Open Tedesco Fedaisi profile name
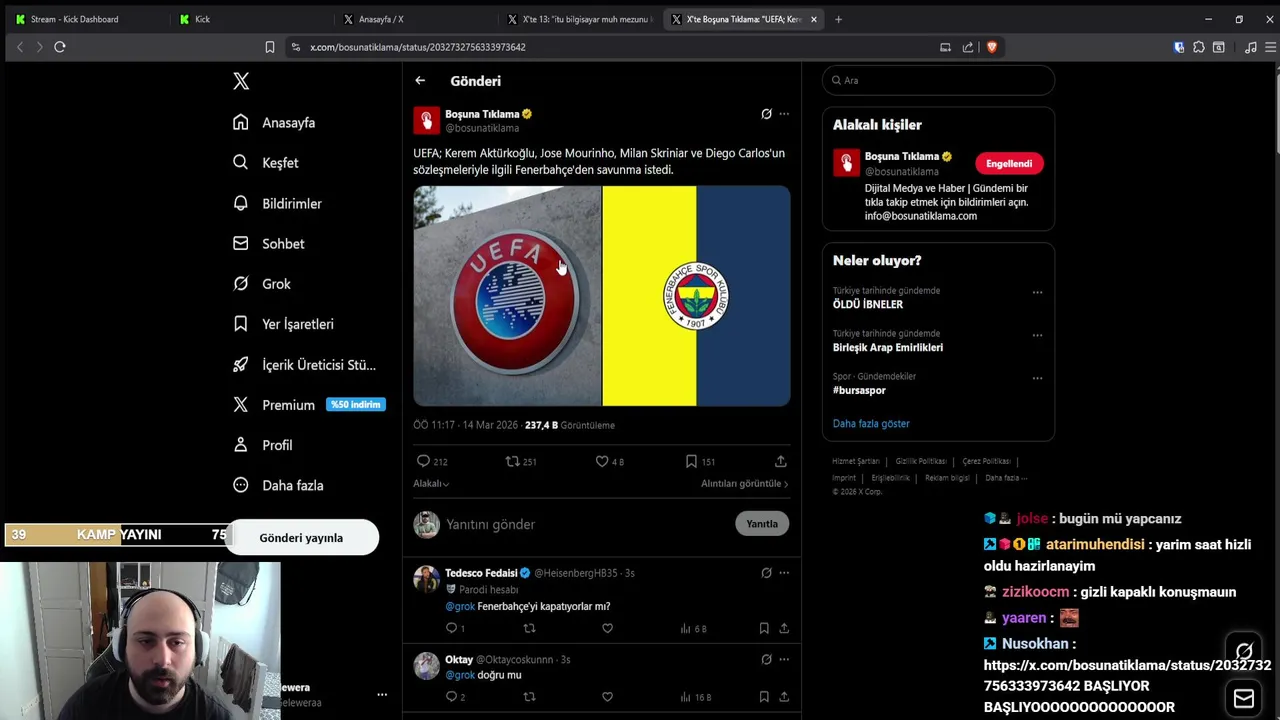The height and width of the screenshot is (720, 1280). pos(481,573)
